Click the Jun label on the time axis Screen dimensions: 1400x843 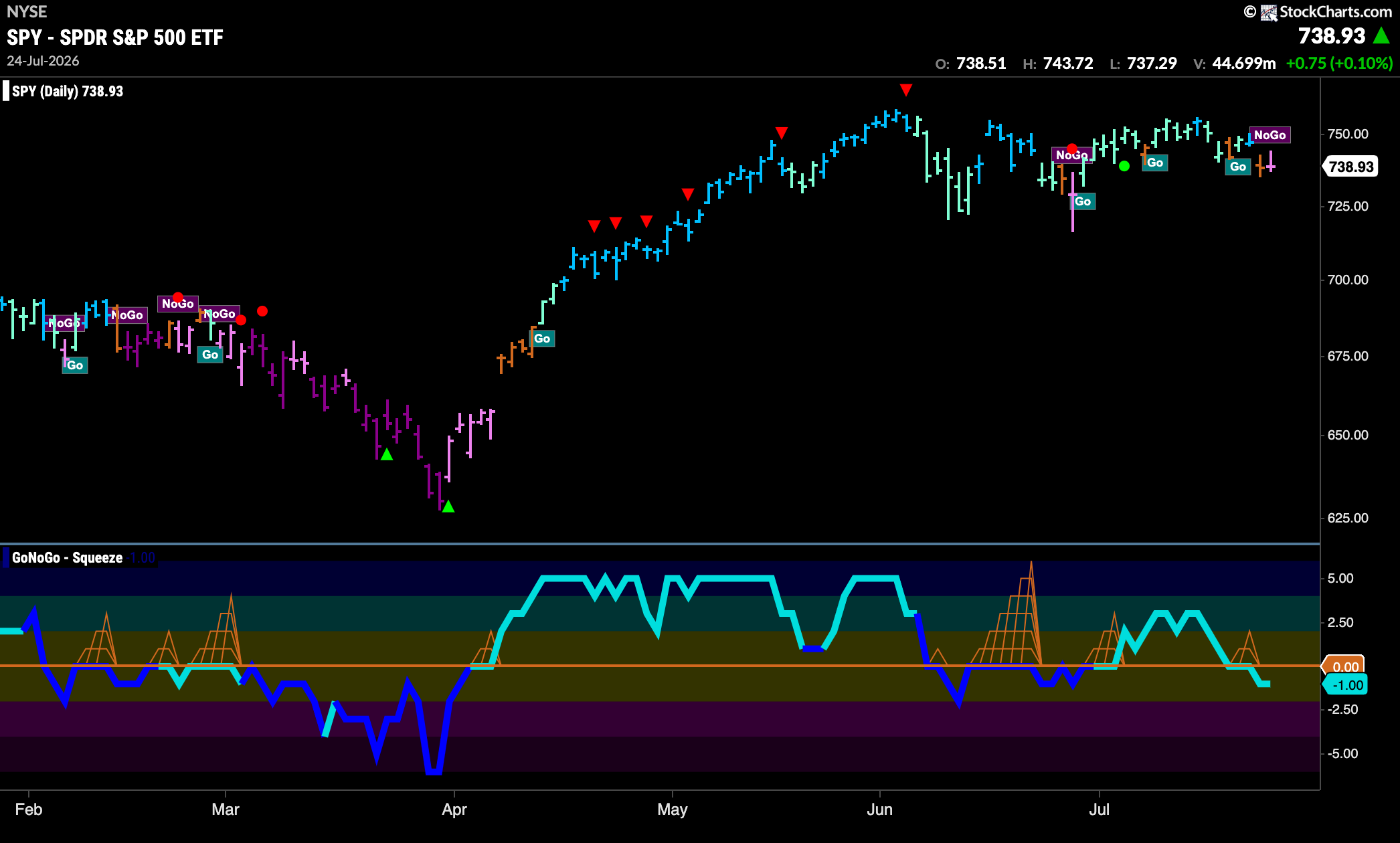880,810
